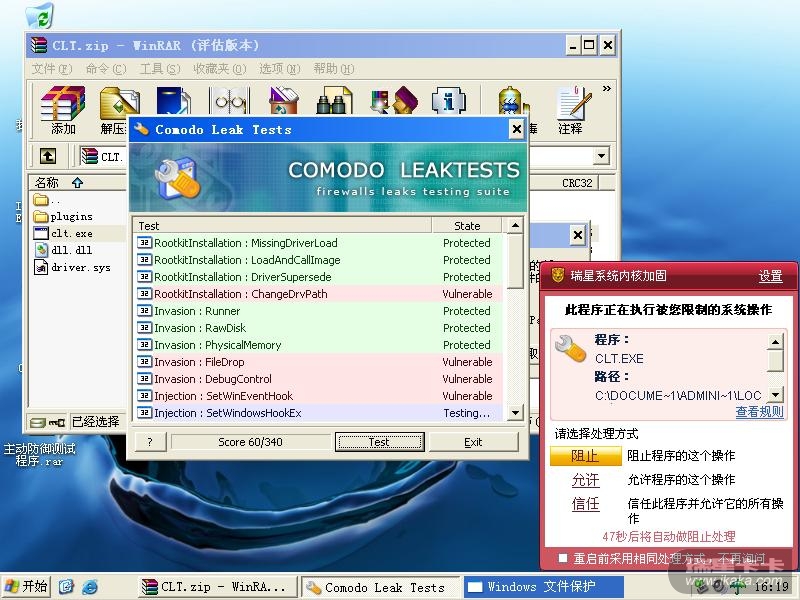Open the 命令 menu in WinRAR
800x600 pixels.
pos(106,69)
